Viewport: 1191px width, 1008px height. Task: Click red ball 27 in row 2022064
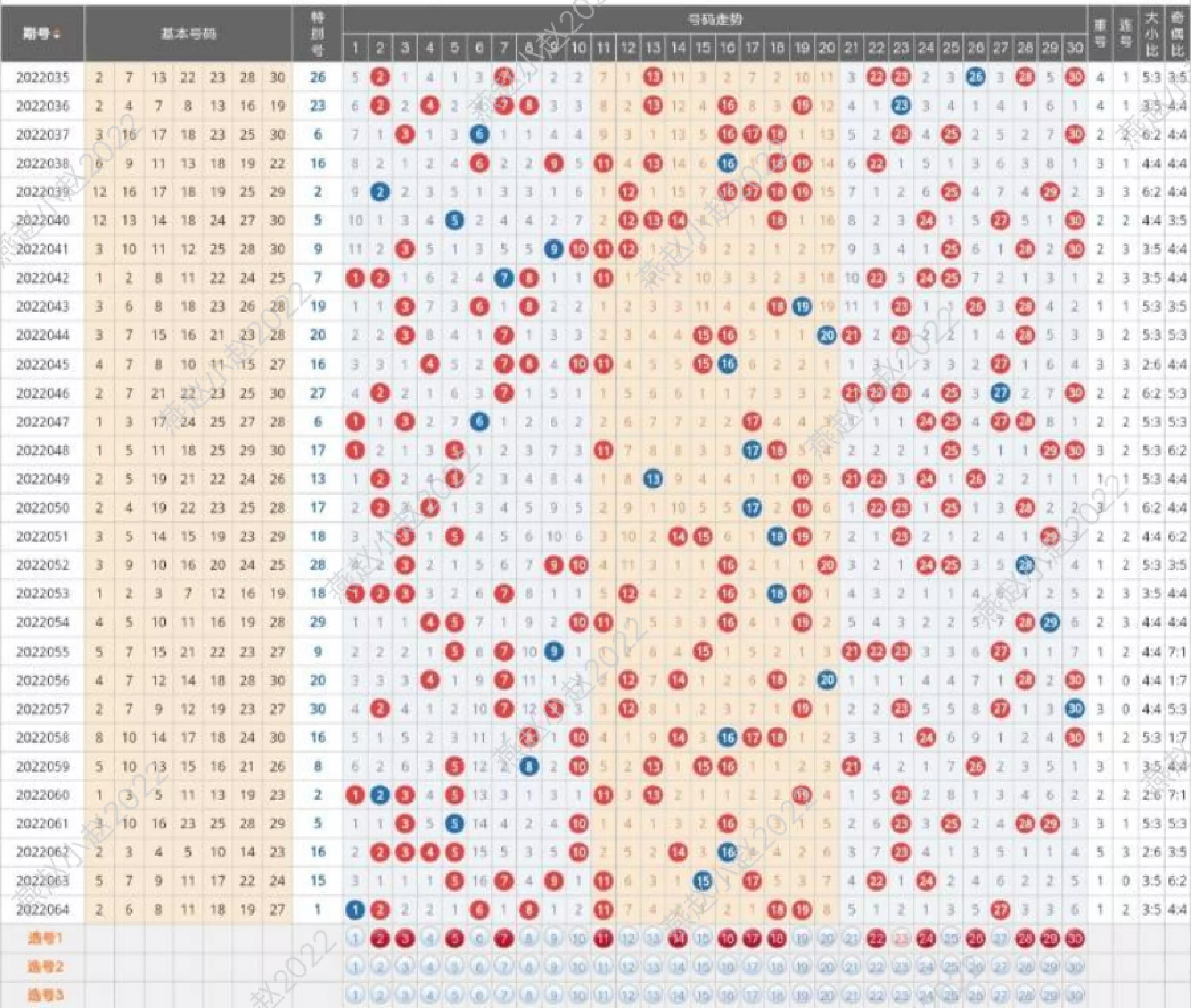tap(1001, 909)
